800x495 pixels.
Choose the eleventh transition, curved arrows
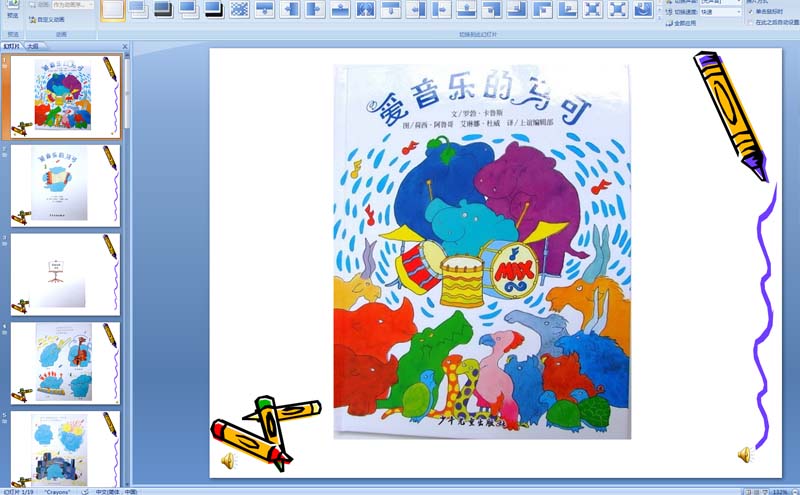pos(365,9)
